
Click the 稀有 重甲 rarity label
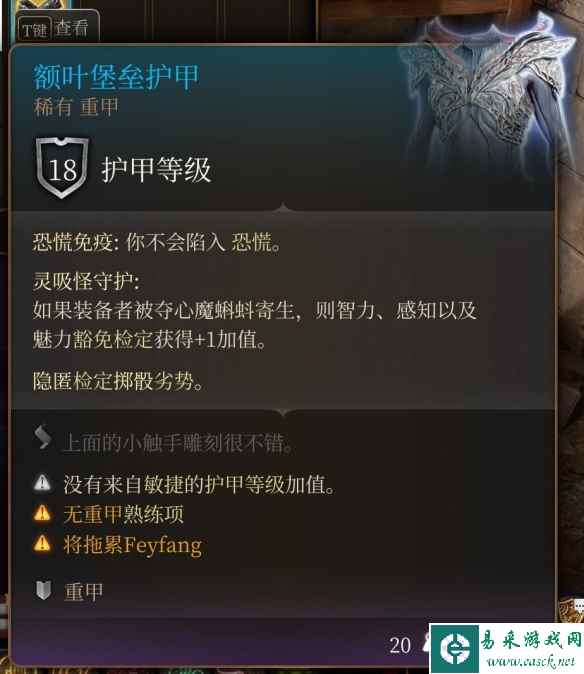coord(76,107)
